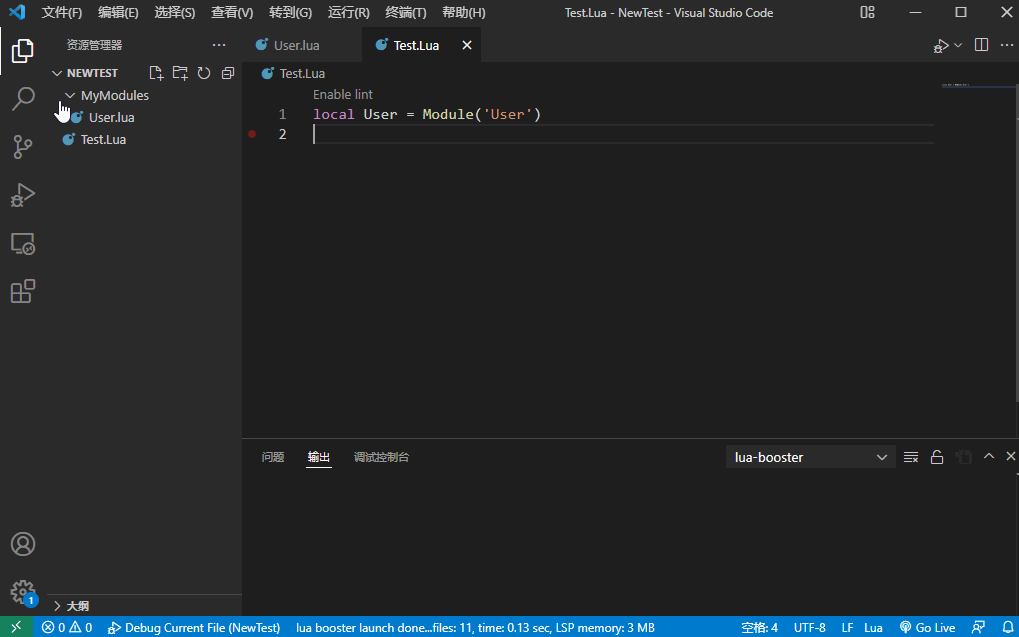Open editor more actions ellipsis
This screenshot has height=637, width=1019.
pyautogui.click(x=1007, y=45)
